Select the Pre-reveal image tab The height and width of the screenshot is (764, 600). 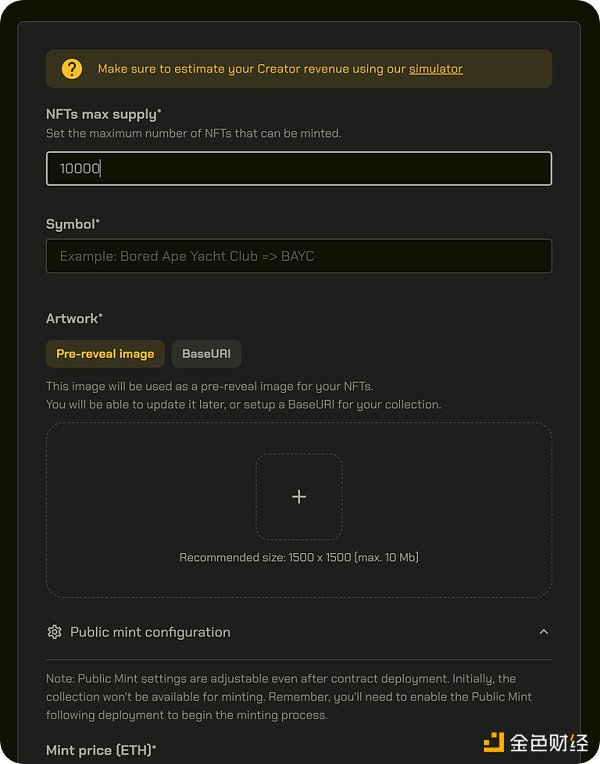(x=105, y=354)
